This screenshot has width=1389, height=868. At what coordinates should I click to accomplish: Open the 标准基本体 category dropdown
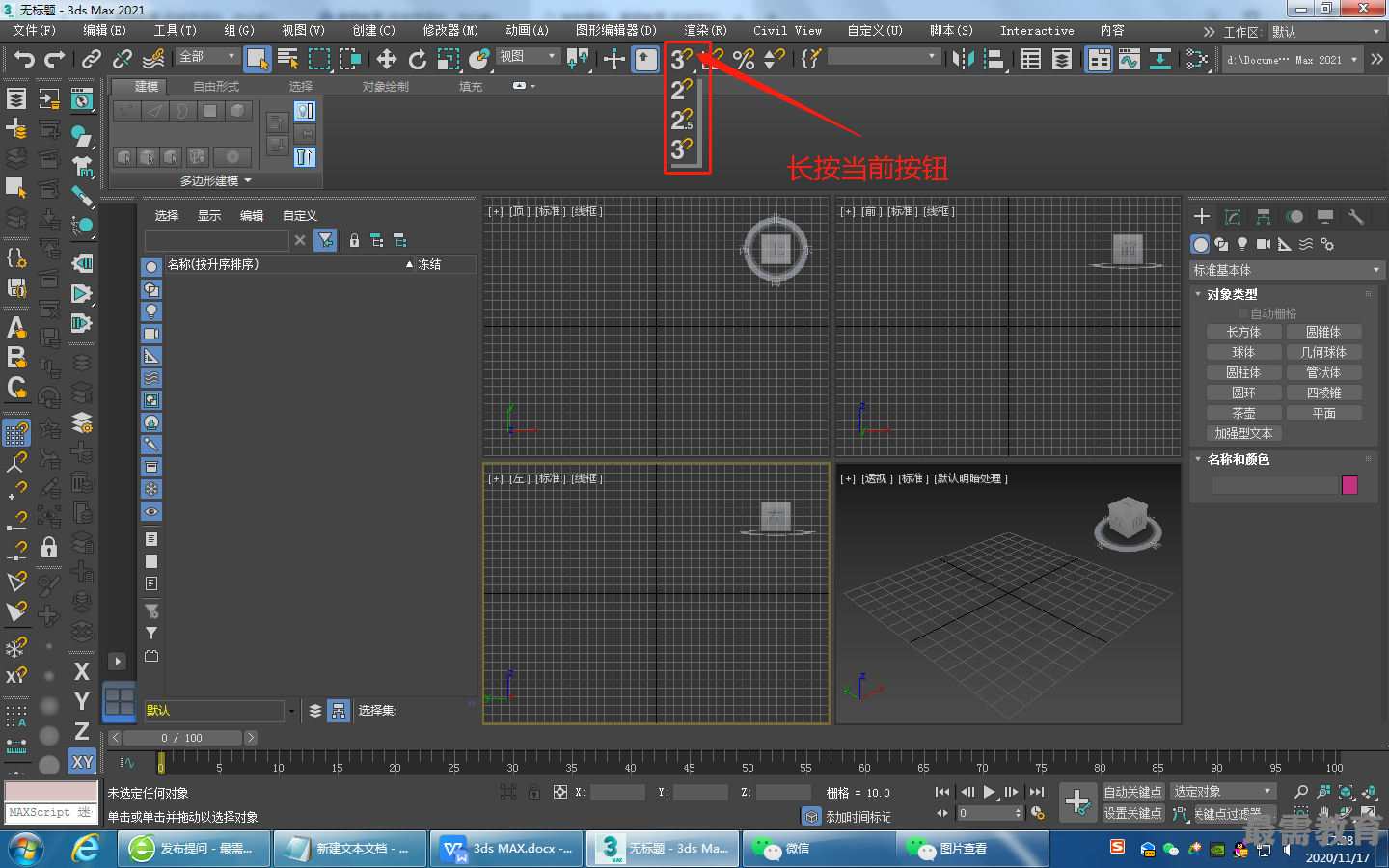point(1287,270)
